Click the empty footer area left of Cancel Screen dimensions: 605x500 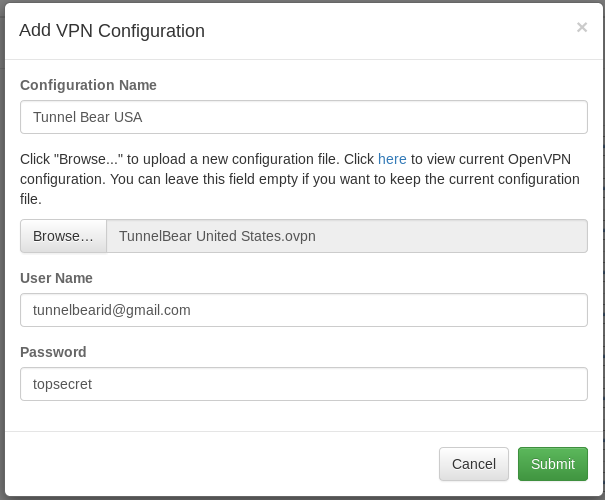tap(220, 464)
